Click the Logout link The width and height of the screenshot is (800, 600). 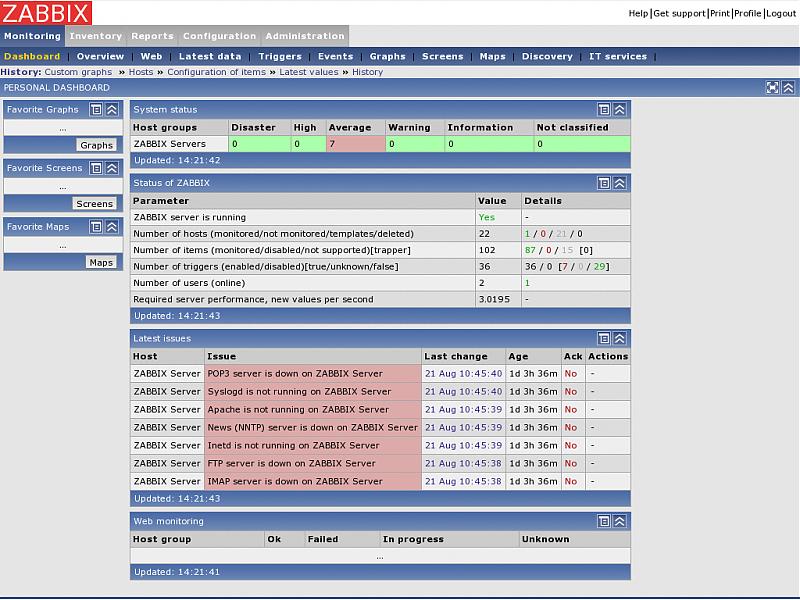(x=781, y=13)
